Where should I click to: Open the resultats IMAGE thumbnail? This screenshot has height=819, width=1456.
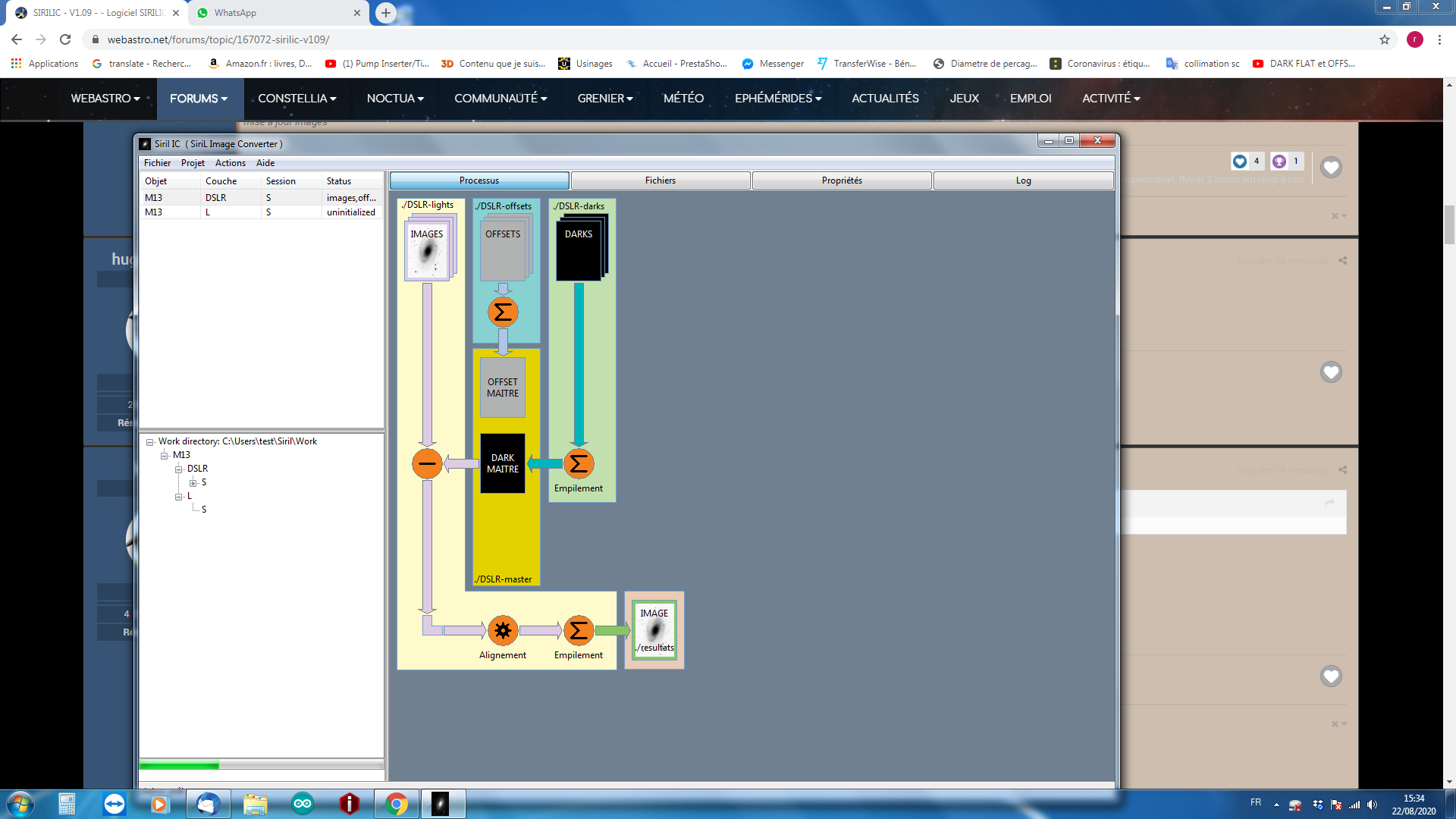[654, 630]
